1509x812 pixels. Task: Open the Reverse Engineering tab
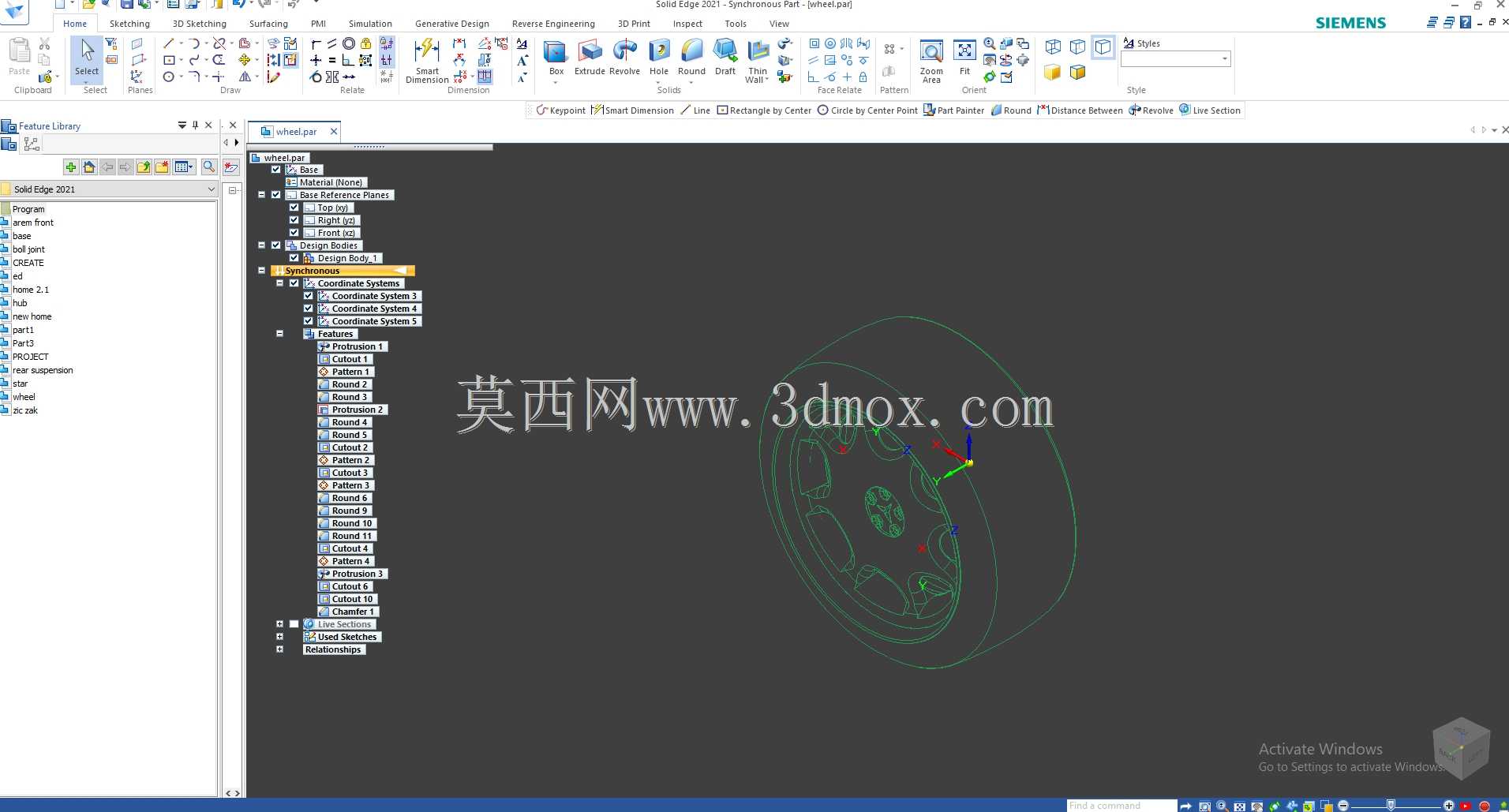(553, 24)
